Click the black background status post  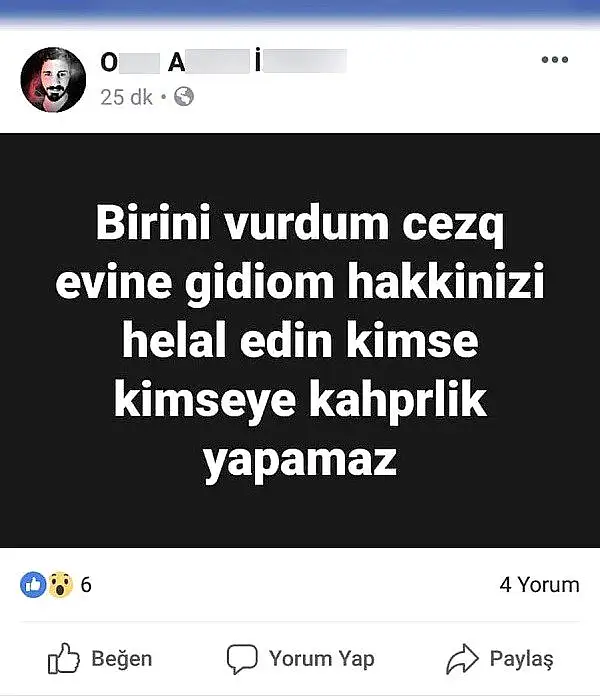[300, 340]
